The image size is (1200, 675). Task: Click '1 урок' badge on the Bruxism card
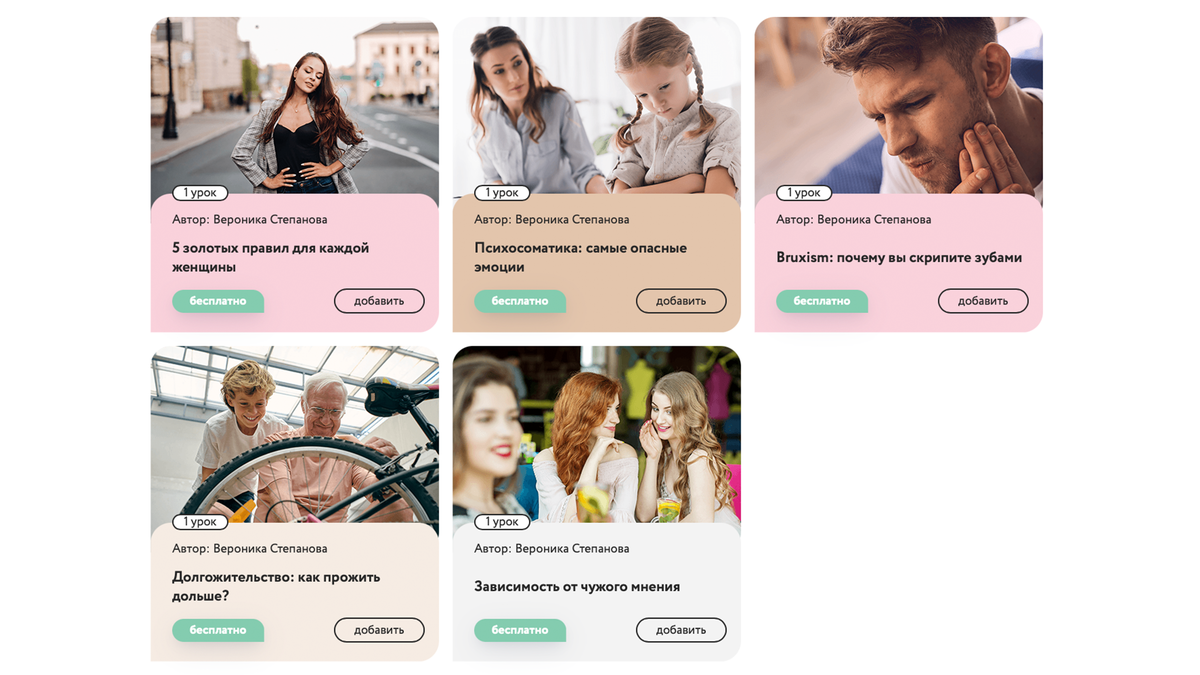click(x=804, y=193)
